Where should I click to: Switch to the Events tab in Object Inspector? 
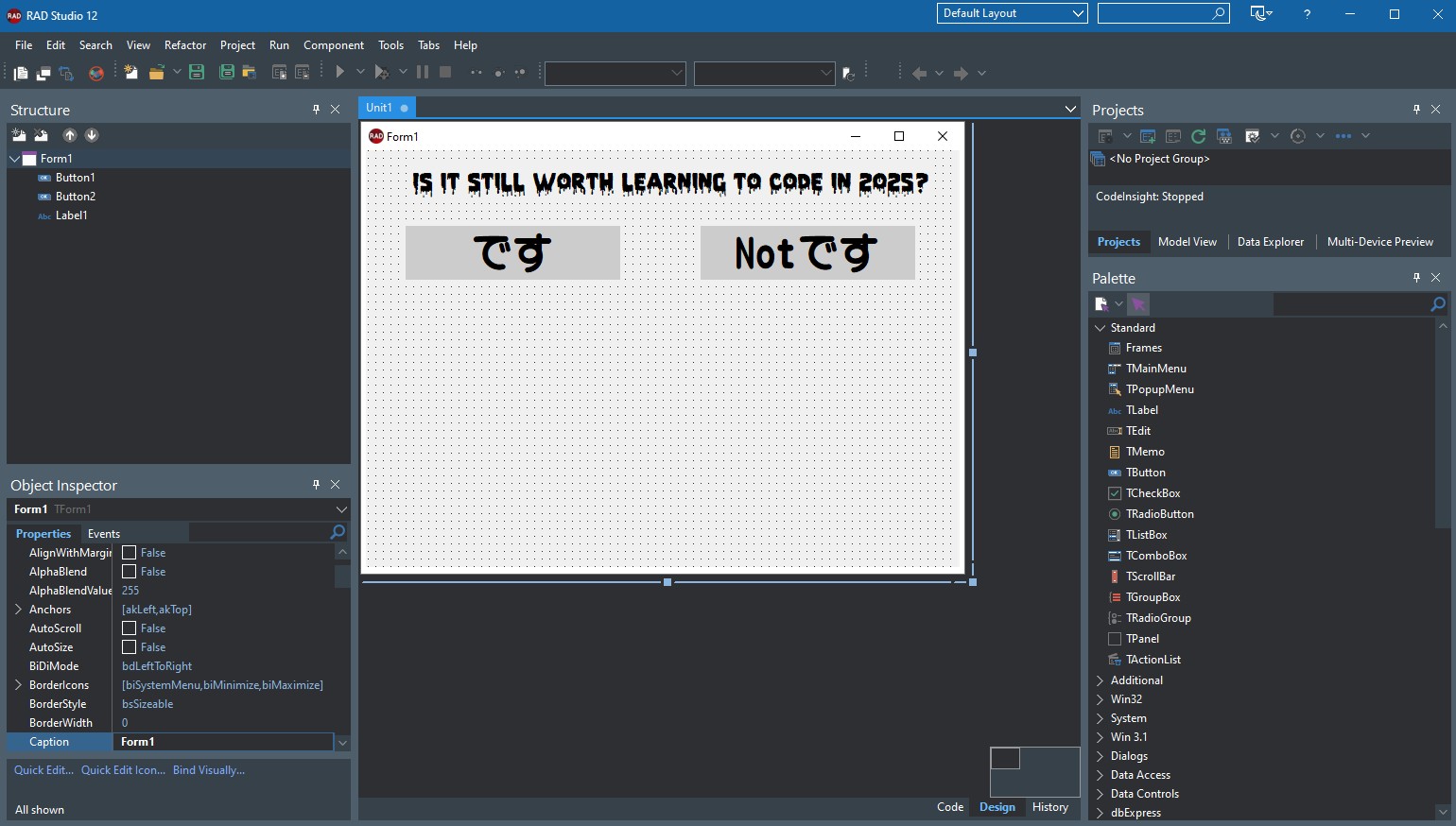click(104, 534)
